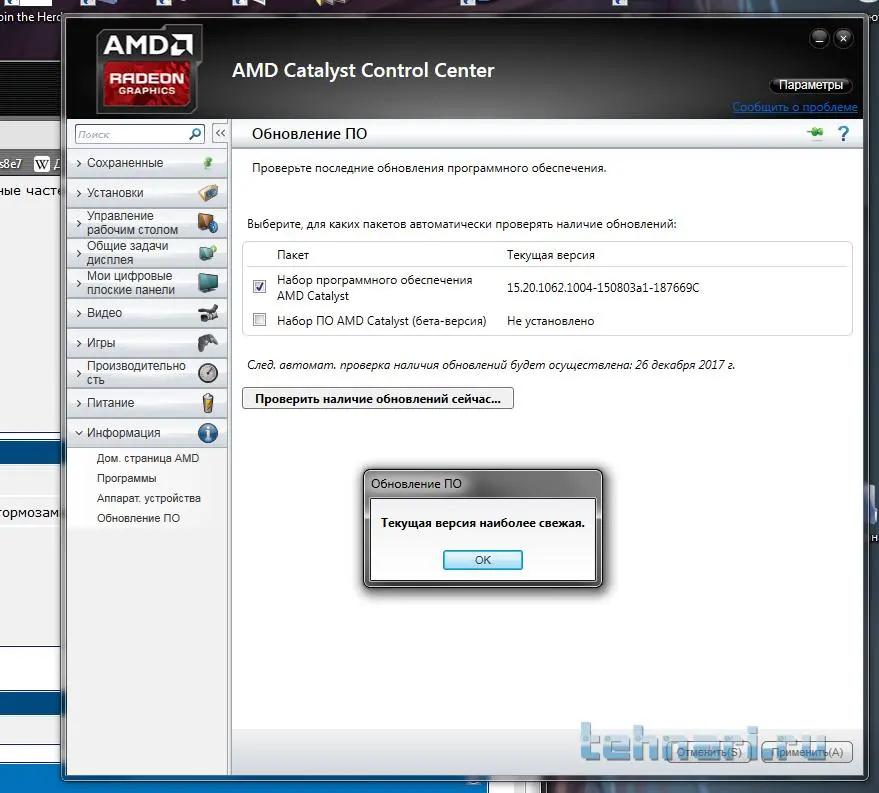This screenshot has height=793, width=879.
Task: Select Программы under Информация
Action: point(127,478)
